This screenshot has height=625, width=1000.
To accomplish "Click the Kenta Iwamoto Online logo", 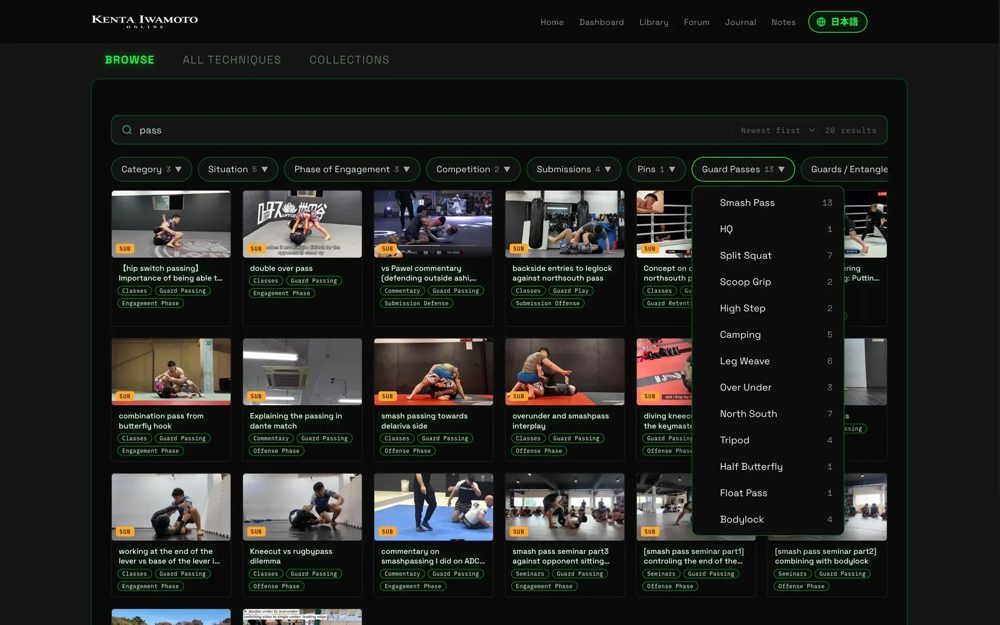I will click(x=145, y=21).
